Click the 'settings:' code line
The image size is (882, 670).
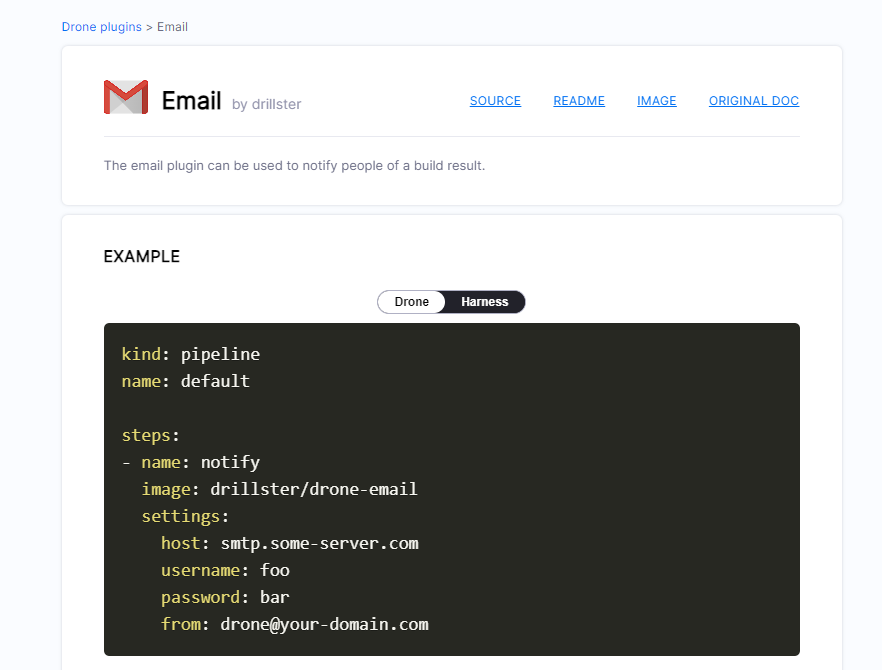(185, 516)
